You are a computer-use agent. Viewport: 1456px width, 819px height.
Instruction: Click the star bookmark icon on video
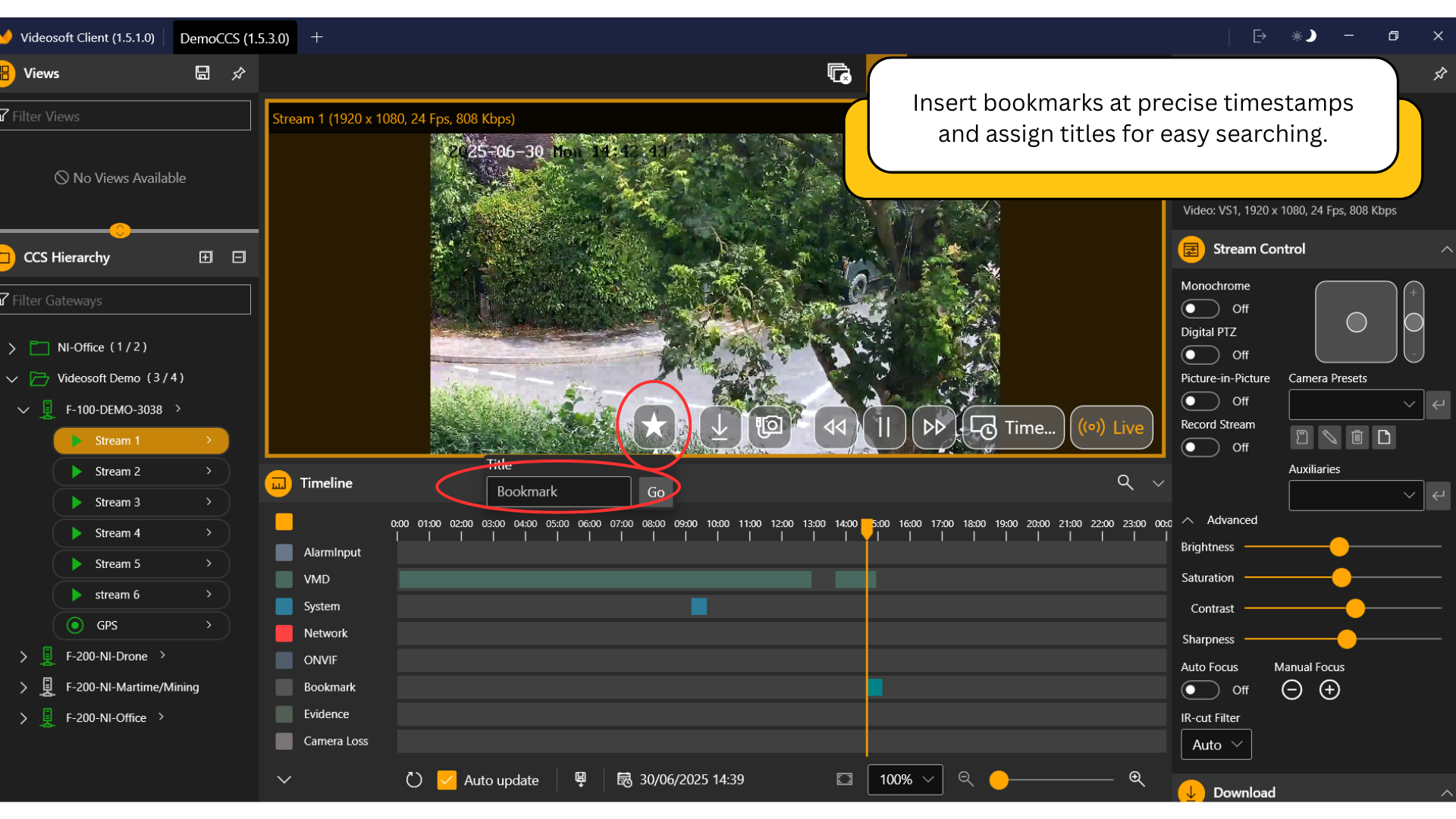[x=654, y=427]
